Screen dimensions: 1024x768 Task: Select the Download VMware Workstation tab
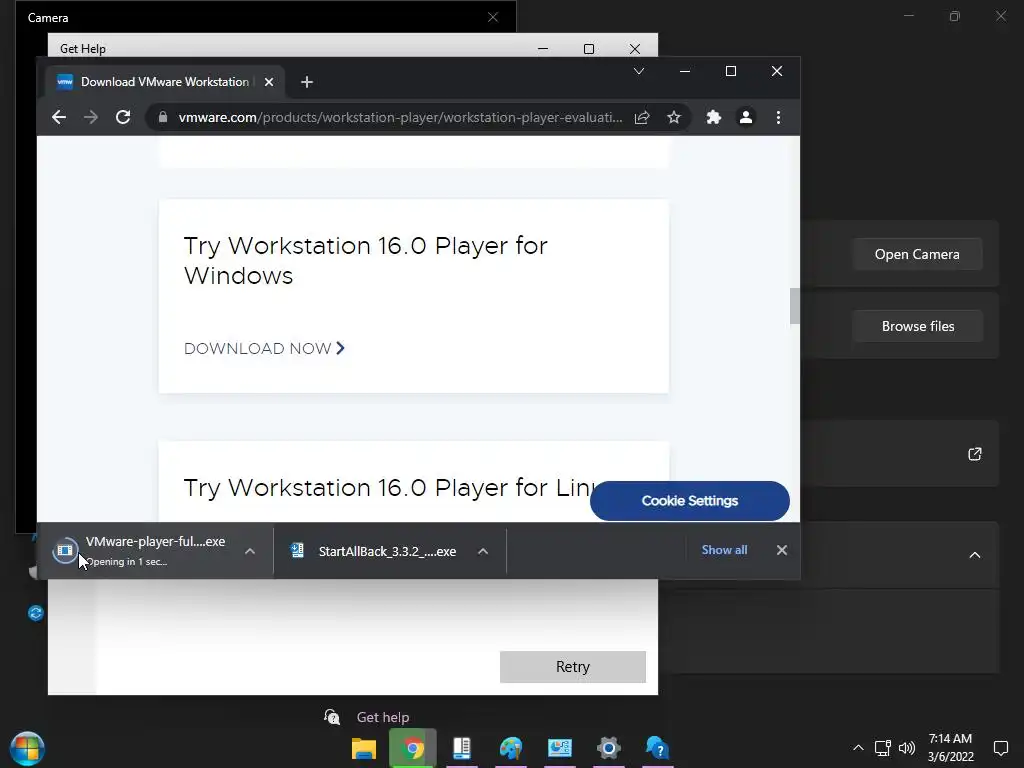coord(165,82)
